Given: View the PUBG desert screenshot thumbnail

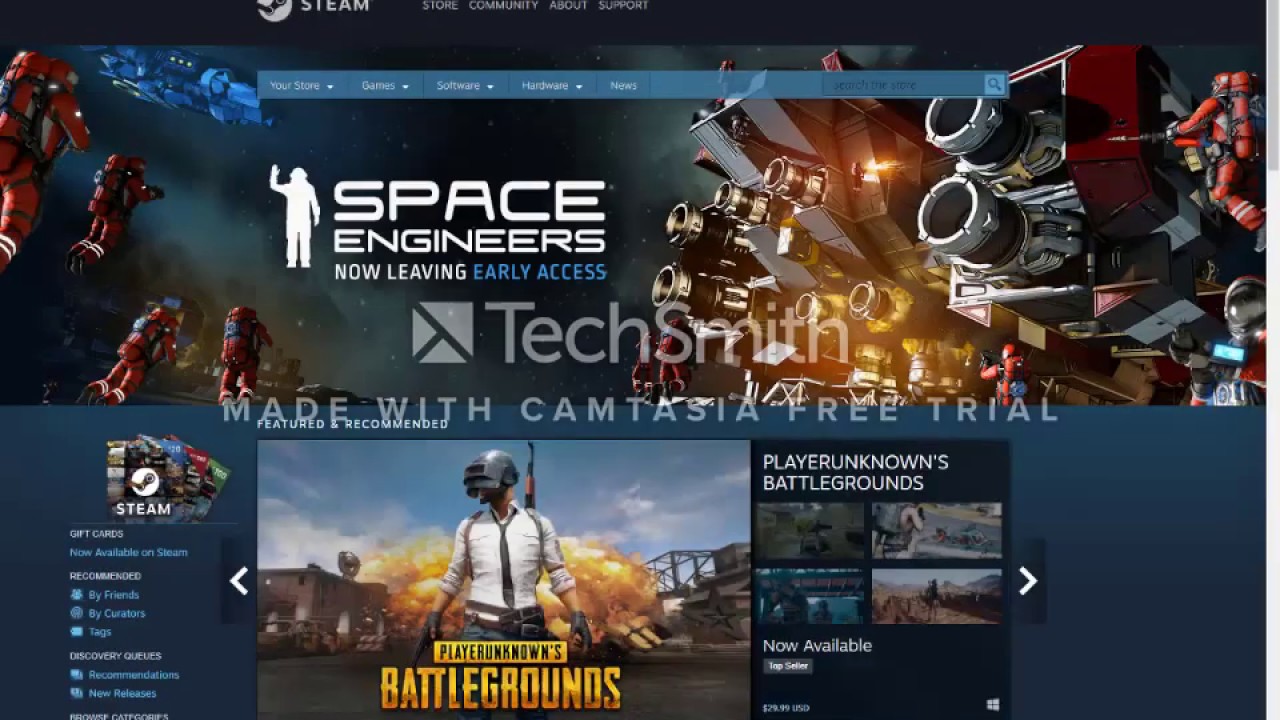Looking at the screenshot, I should (937, 597).
